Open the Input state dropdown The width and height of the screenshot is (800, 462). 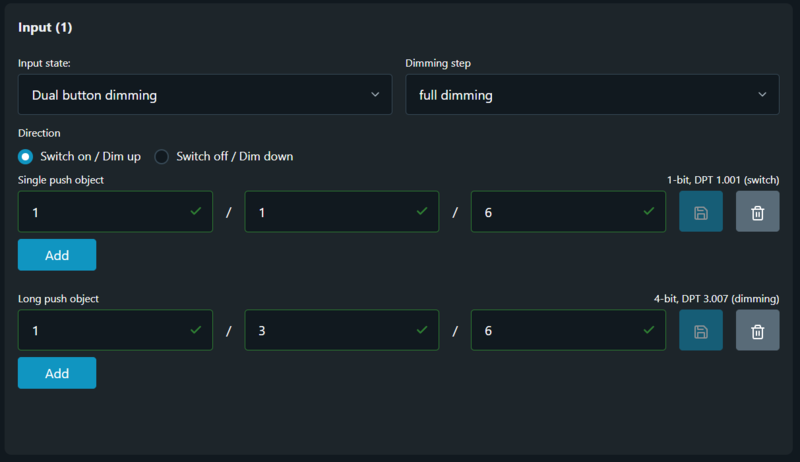(x=205, y=95)
